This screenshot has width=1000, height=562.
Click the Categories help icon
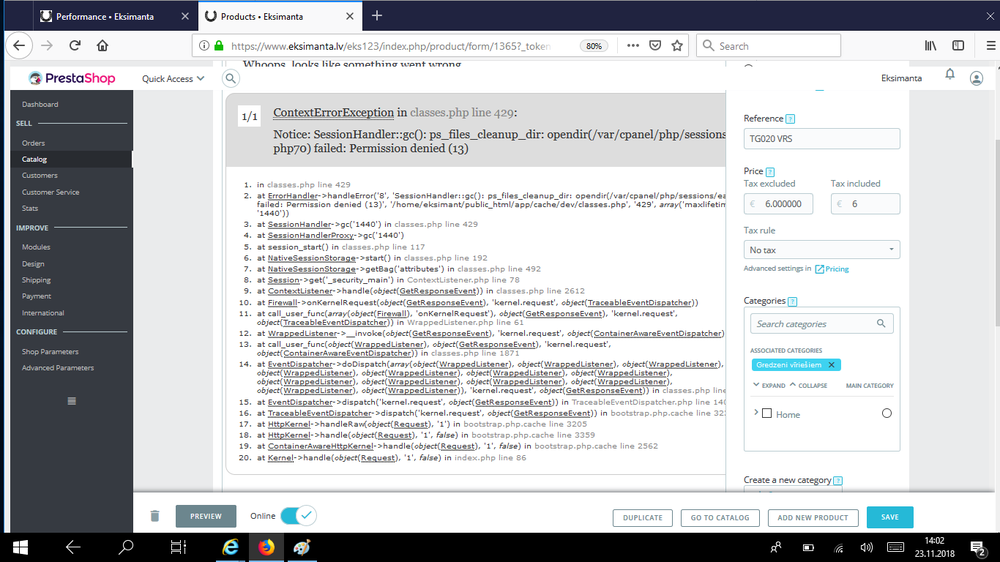[x=792, y=301]
